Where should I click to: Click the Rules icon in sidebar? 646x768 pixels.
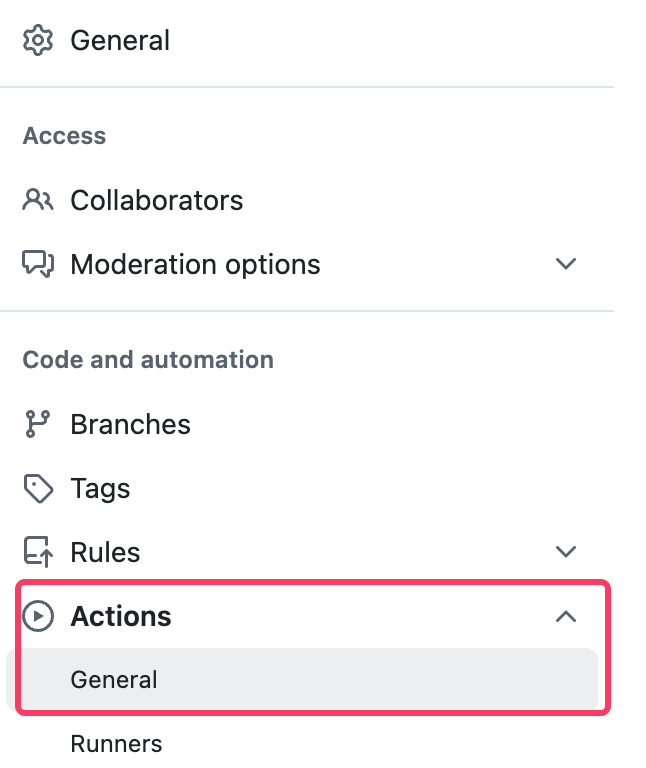pyautogui.click(x=38, y=552)
